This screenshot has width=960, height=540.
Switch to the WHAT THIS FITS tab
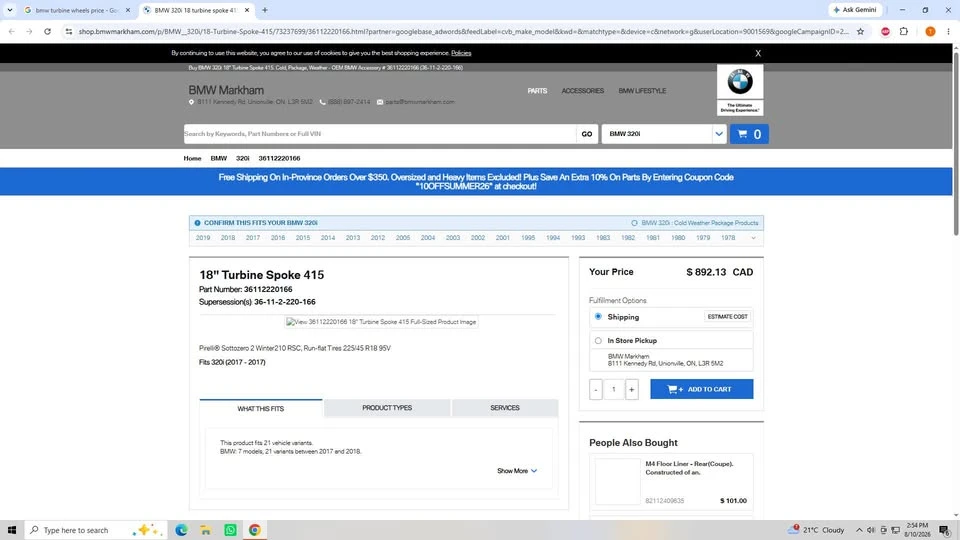[x=261, y=408]
